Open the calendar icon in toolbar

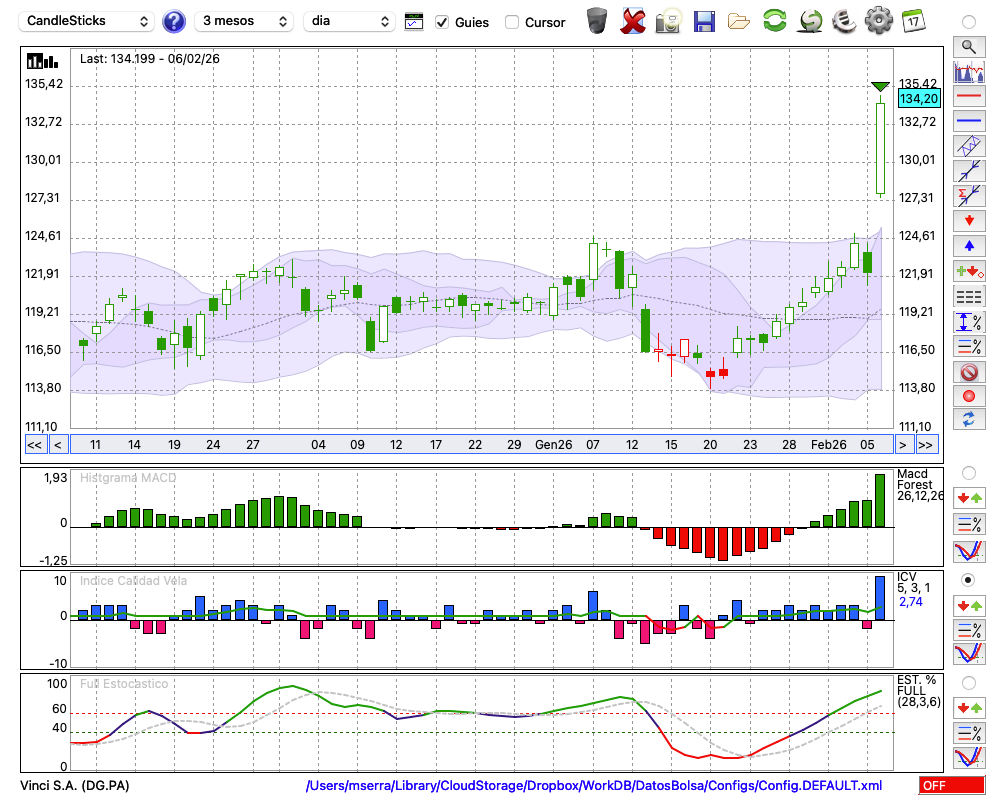coord(913,21)
